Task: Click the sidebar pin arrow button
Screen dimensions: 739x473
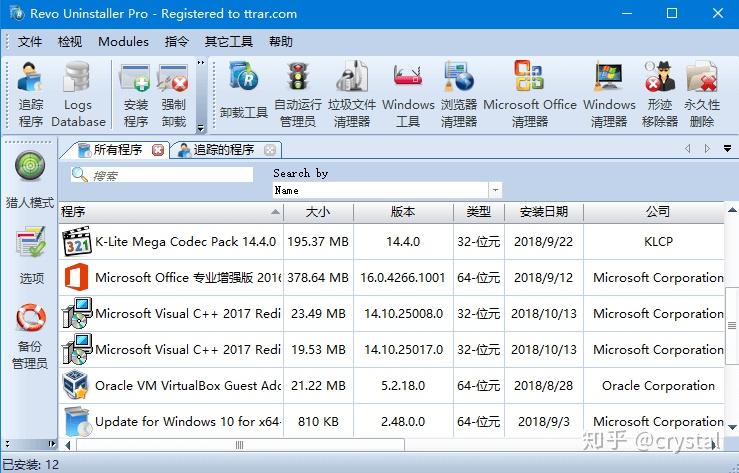Action: pos(52,444)
